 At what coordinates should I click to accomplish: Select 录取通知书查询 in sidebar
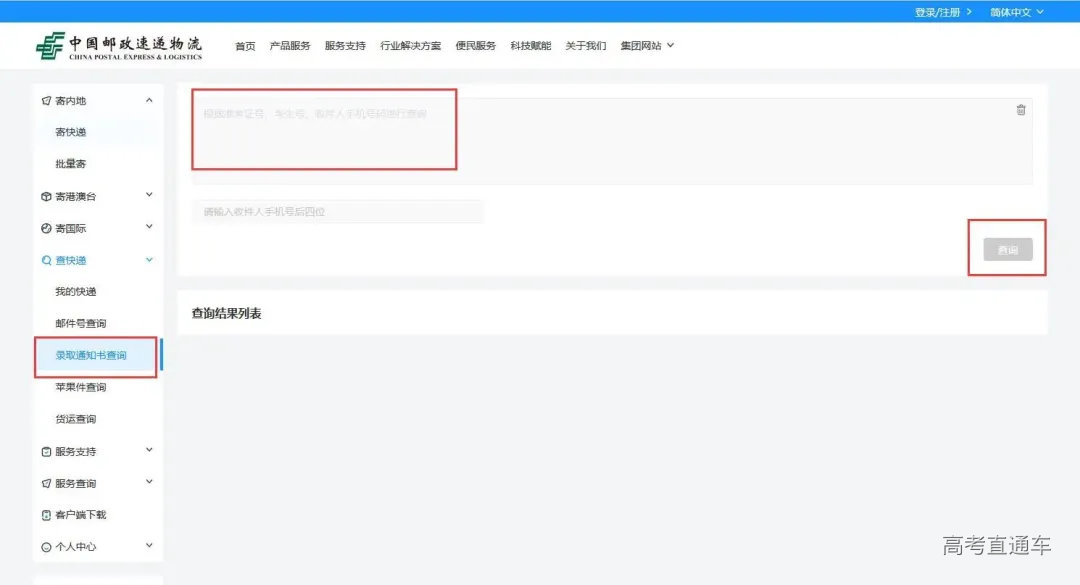[x=91, y=356]
